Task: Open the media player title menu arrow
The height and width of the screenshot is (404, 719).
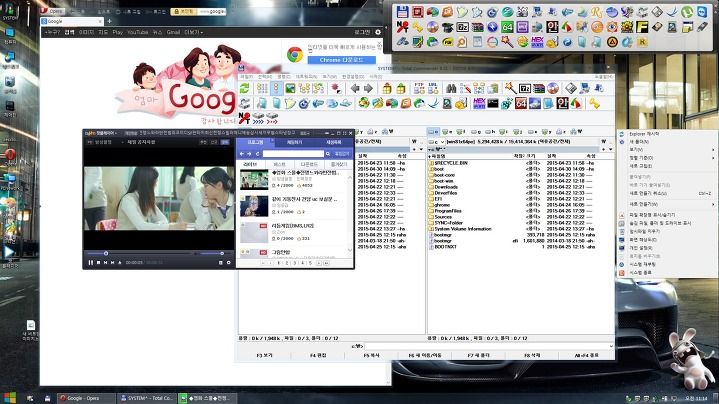Action: (116, 133)
